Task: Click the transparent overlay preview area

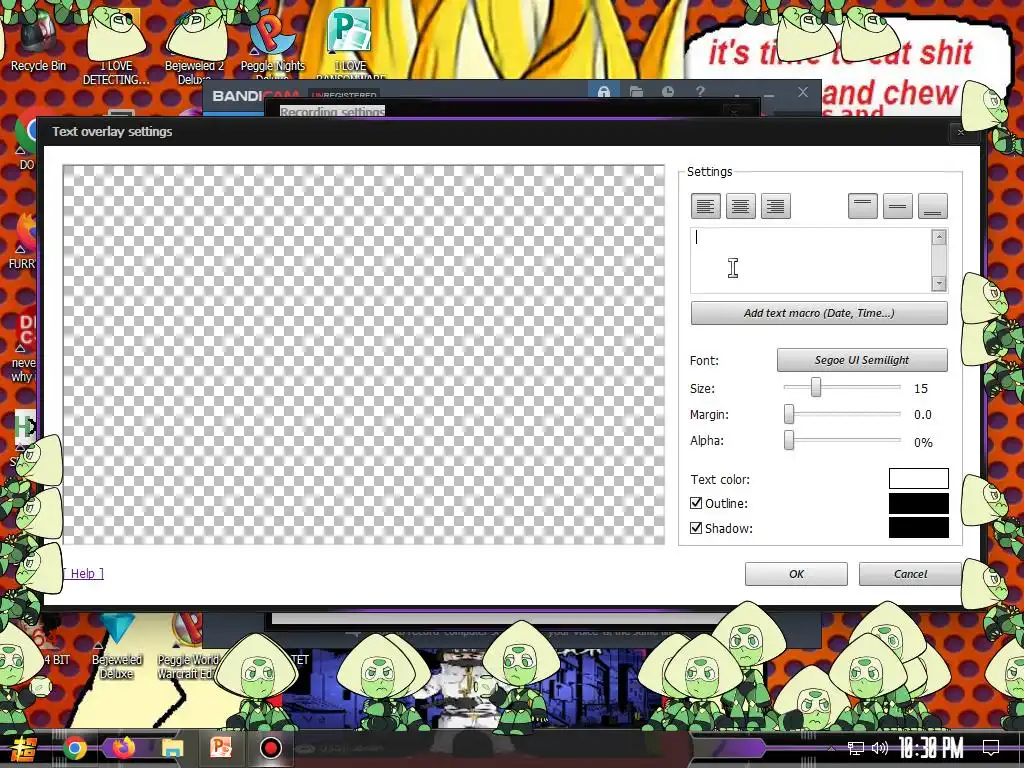Action: 364,355
